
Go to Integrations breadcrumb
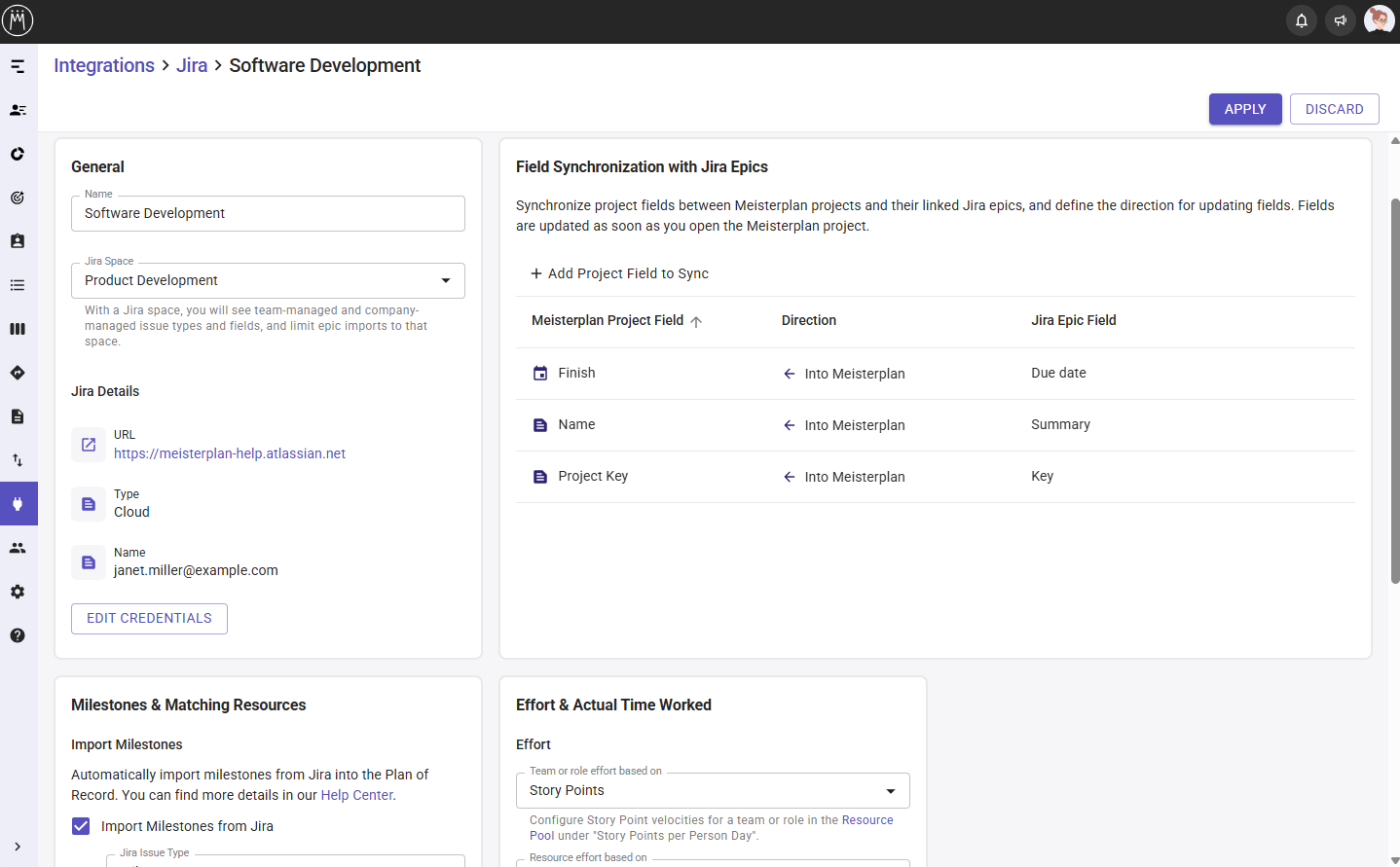[x=104, y=65]
